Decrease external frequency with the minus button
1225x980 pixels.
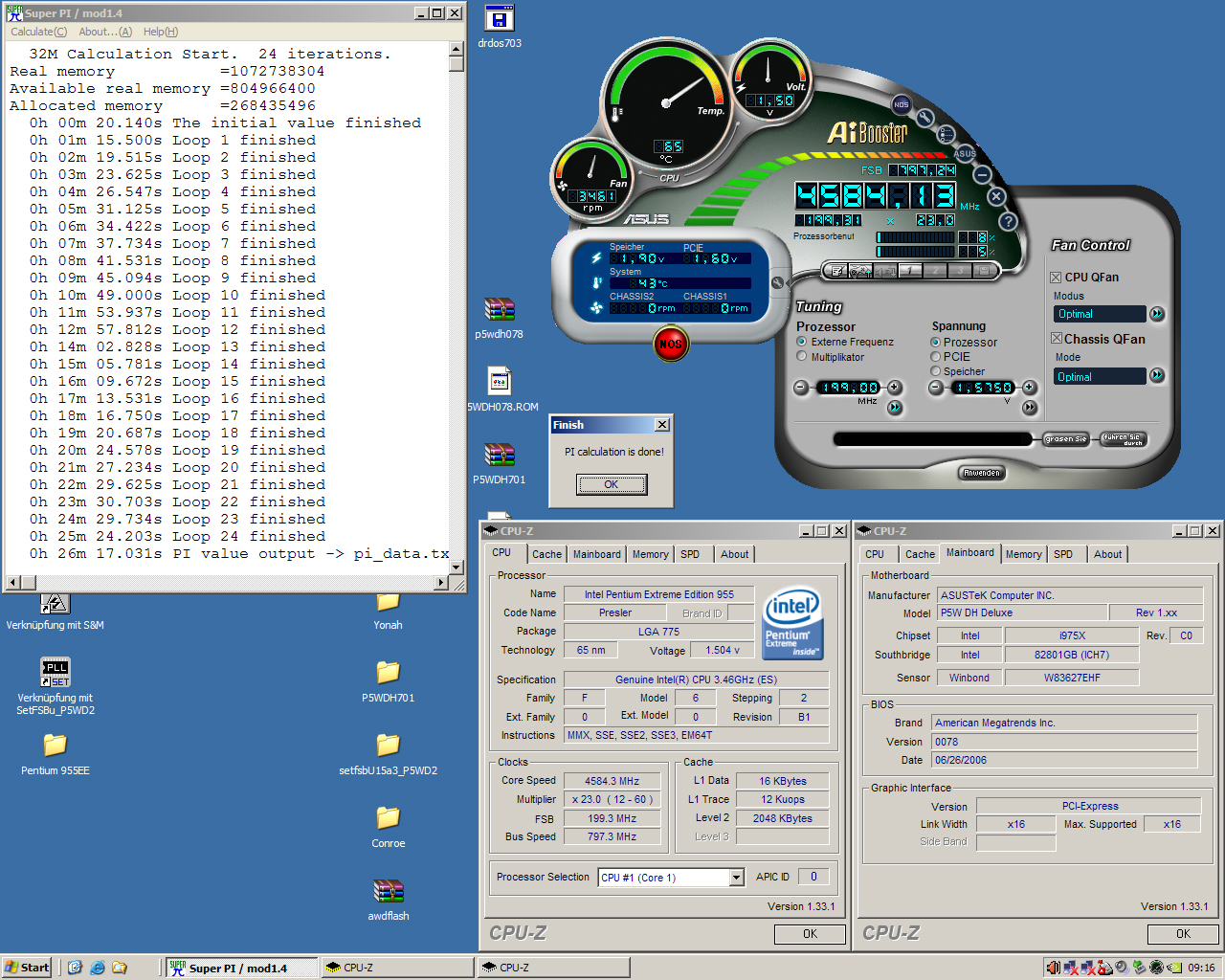click(801, 388)
